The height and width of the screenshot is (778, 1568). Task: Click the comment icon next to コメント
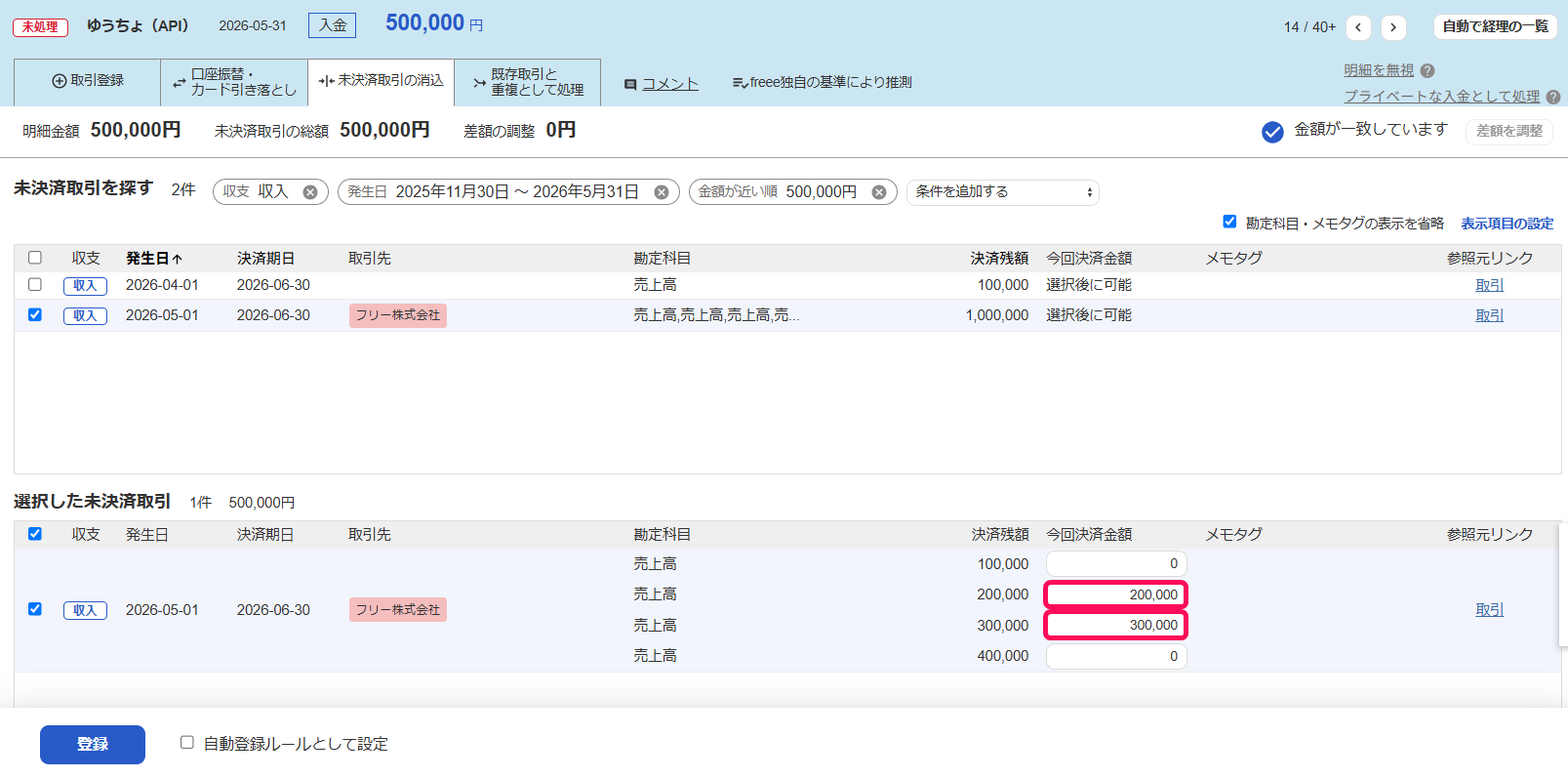[x=630, y=85]
